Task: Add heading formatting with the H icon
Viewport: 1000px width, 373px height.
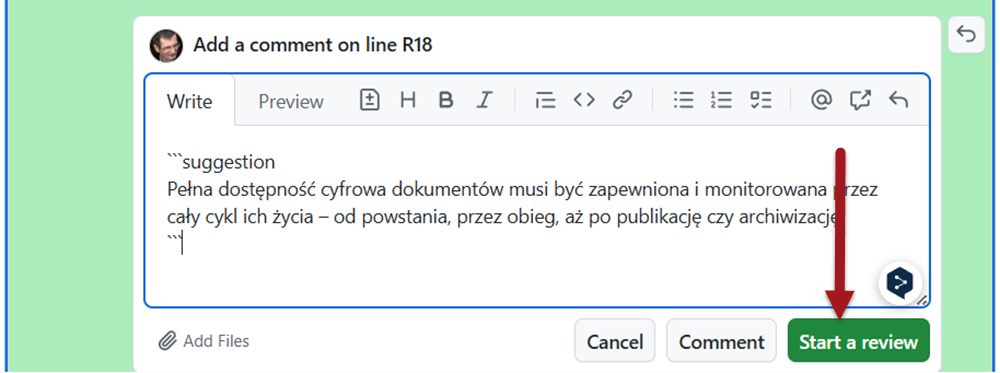Action: point(408,100)
